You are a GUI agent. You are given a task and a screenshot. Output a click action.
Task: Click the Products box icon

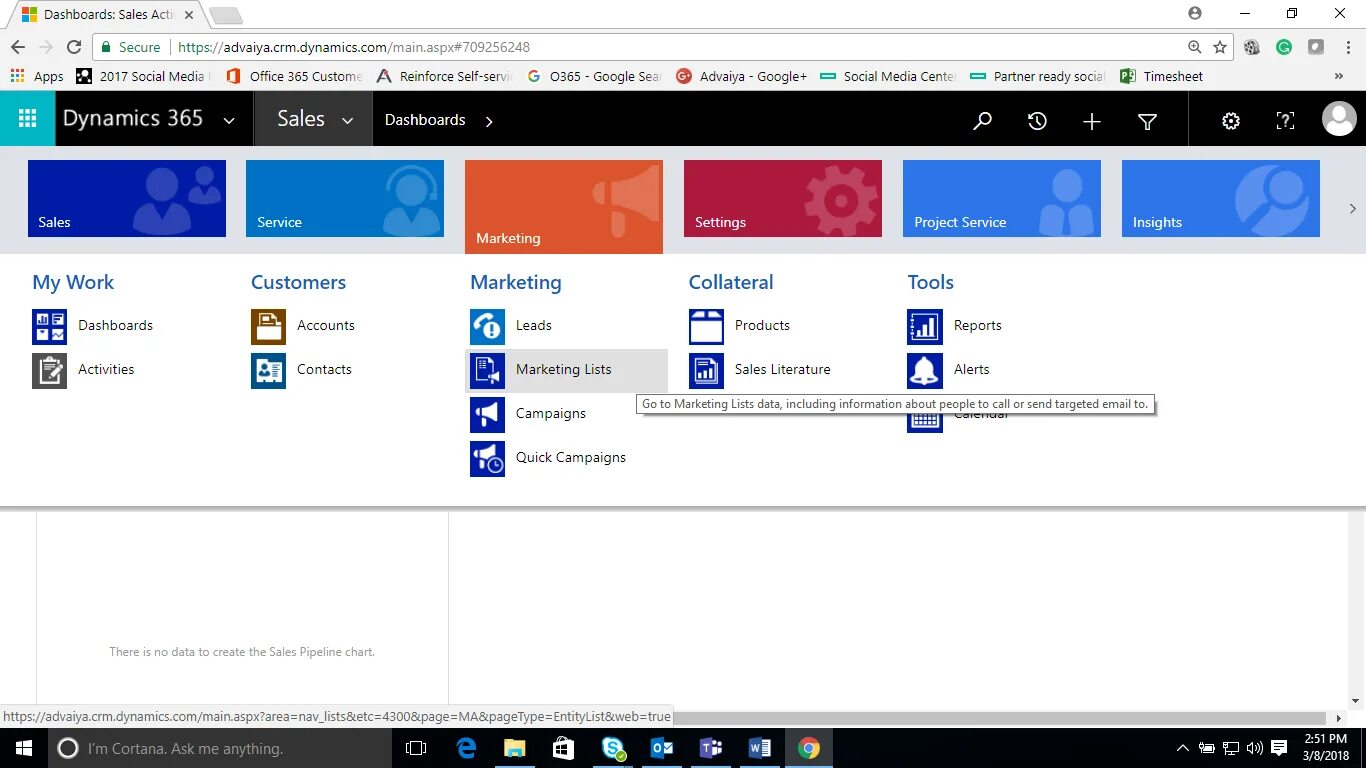(706, 327)
